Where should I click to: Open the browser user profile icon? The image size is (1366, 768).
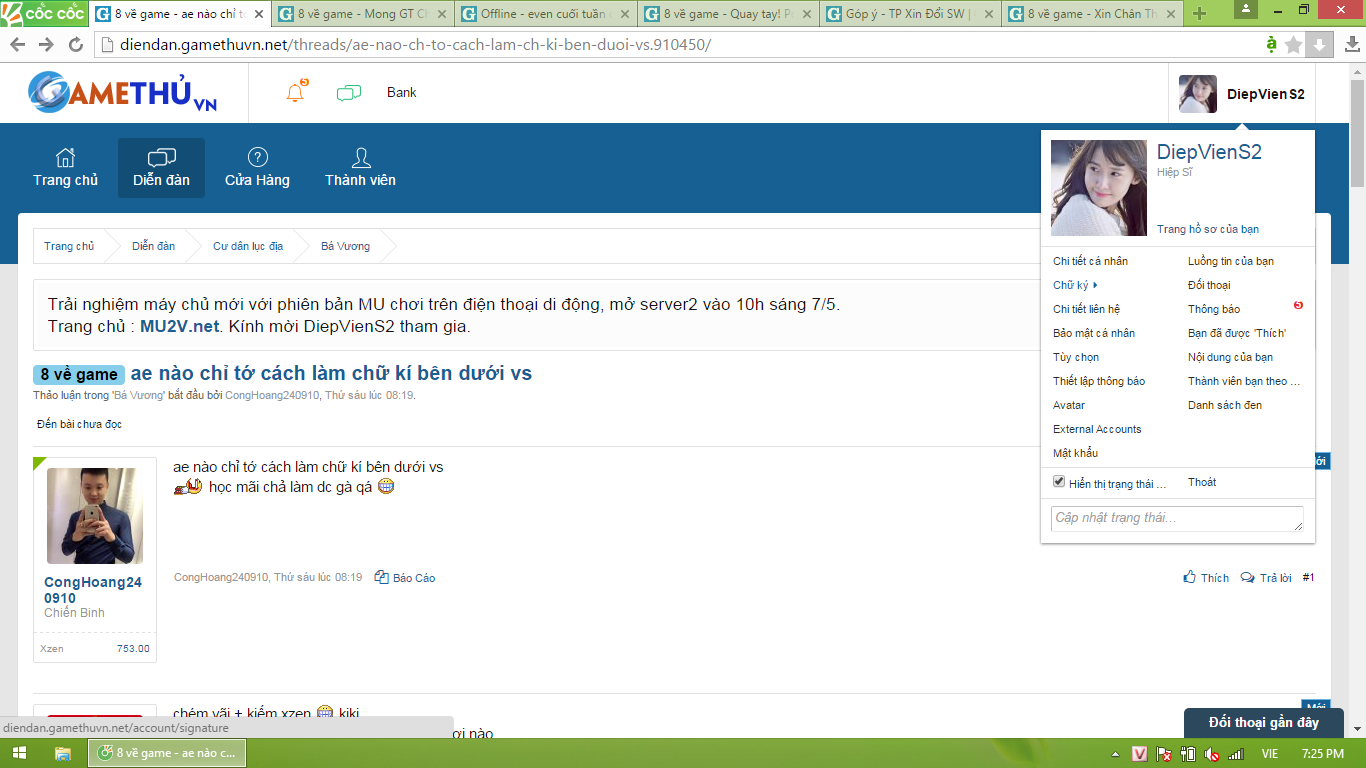1246,9
